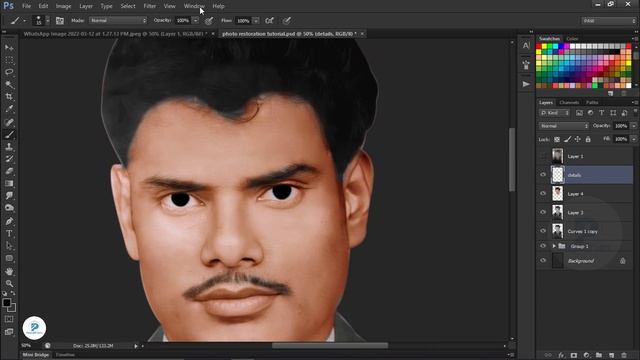
Task: Open brush preset picker arrow
Action: (x=48, y=20)
